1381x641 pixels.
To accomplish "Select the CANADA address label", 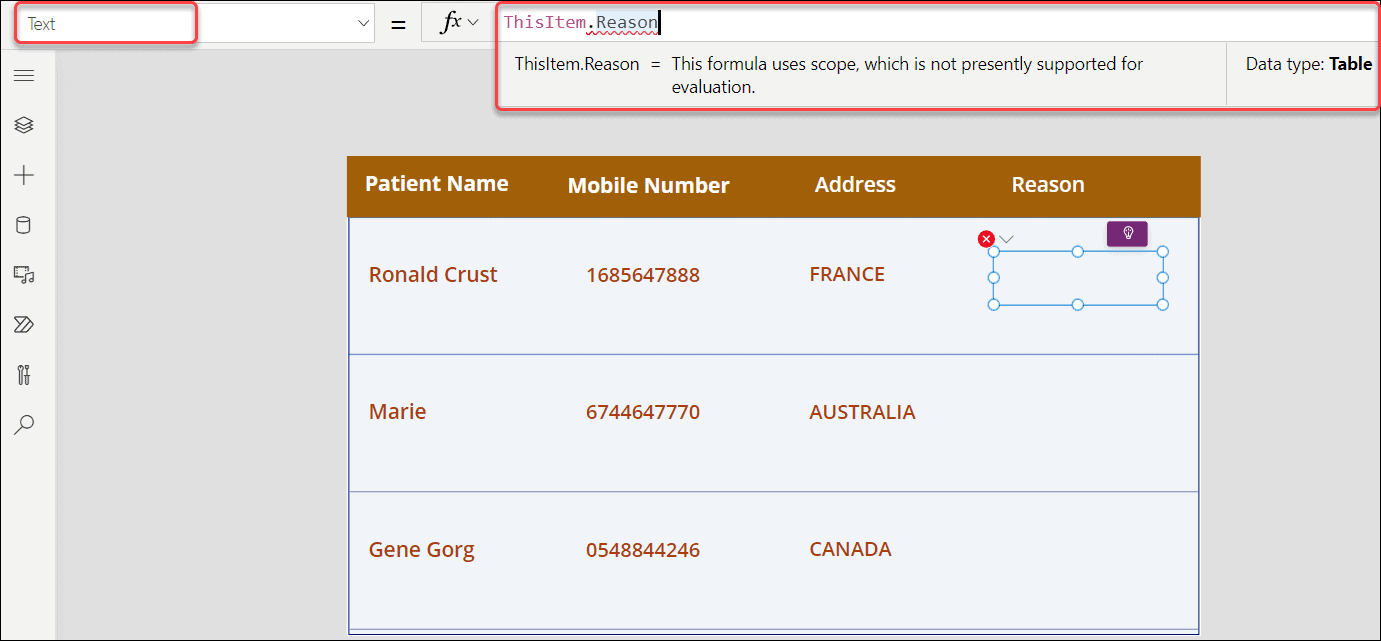I will (850, 549).
